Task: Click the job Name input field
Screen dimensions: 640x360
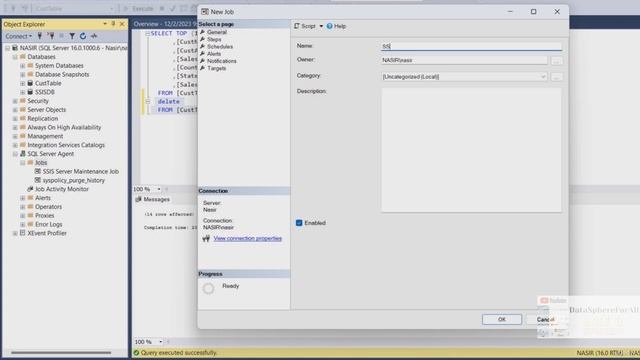Action: (x=471, y=47)
